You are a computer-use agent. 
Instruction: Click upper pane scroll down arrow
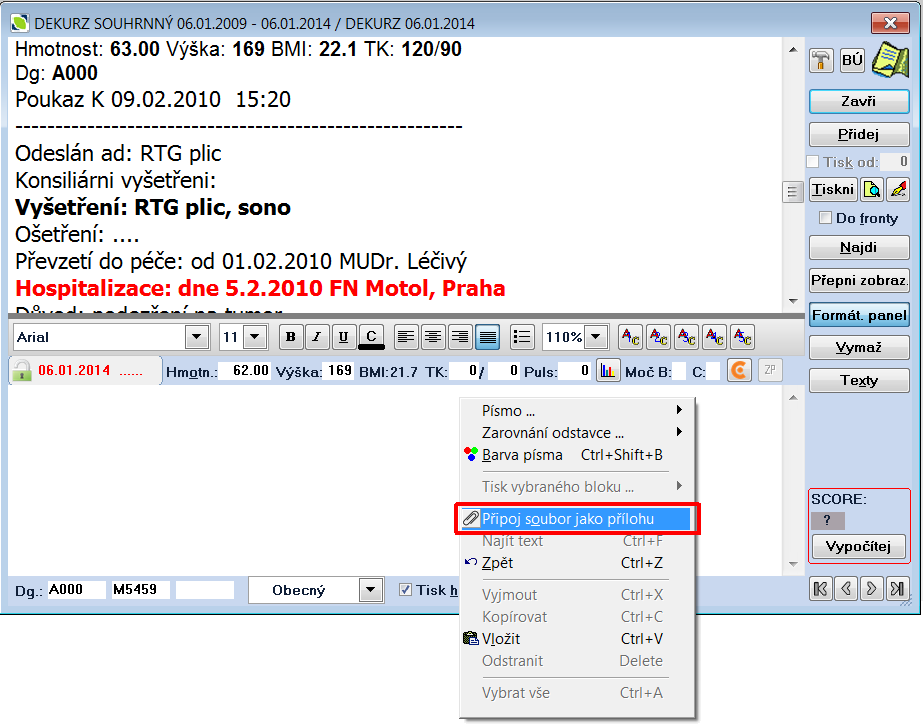point(793,301)
